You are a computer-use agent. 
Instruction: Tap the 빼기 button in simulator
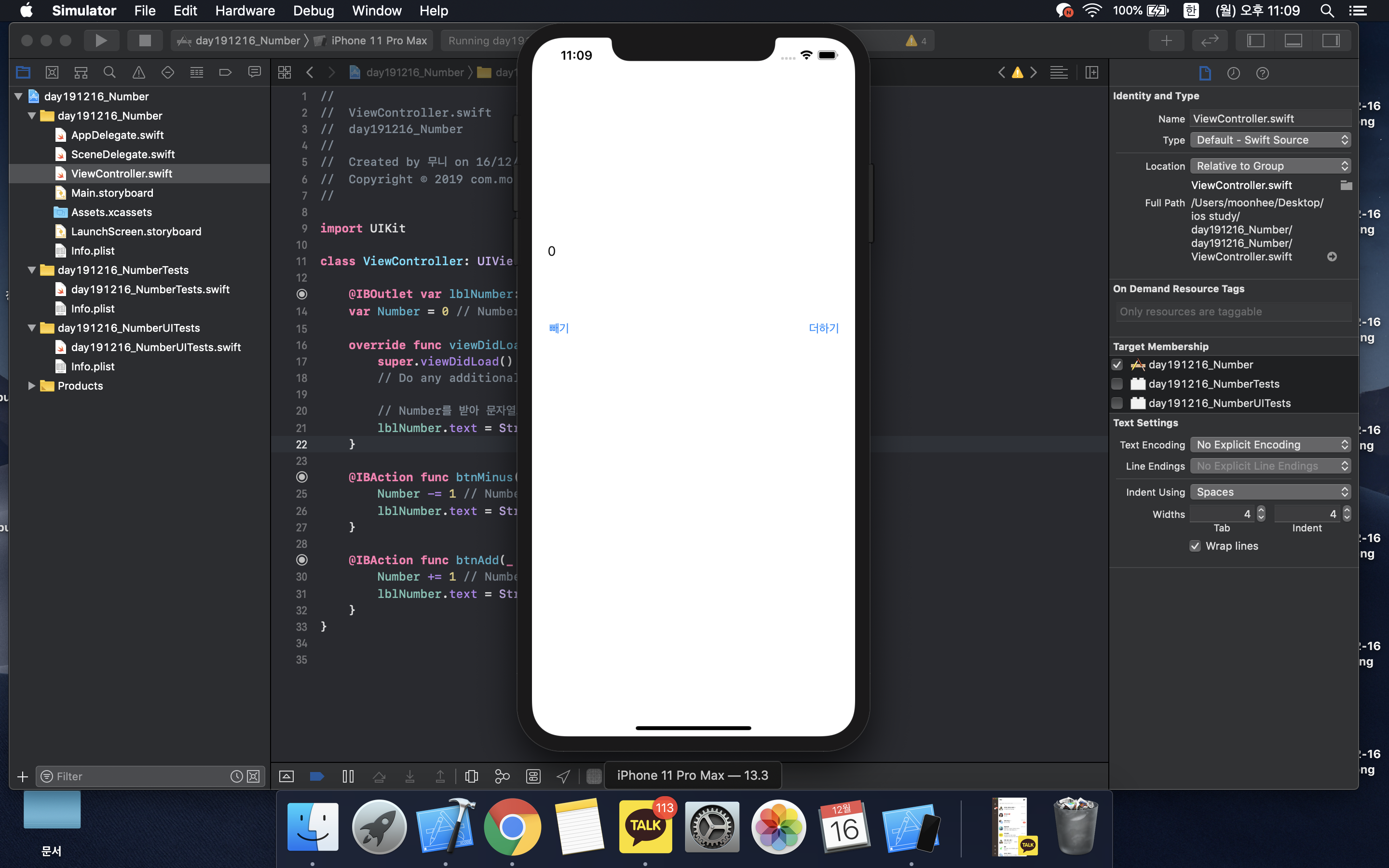558,328
